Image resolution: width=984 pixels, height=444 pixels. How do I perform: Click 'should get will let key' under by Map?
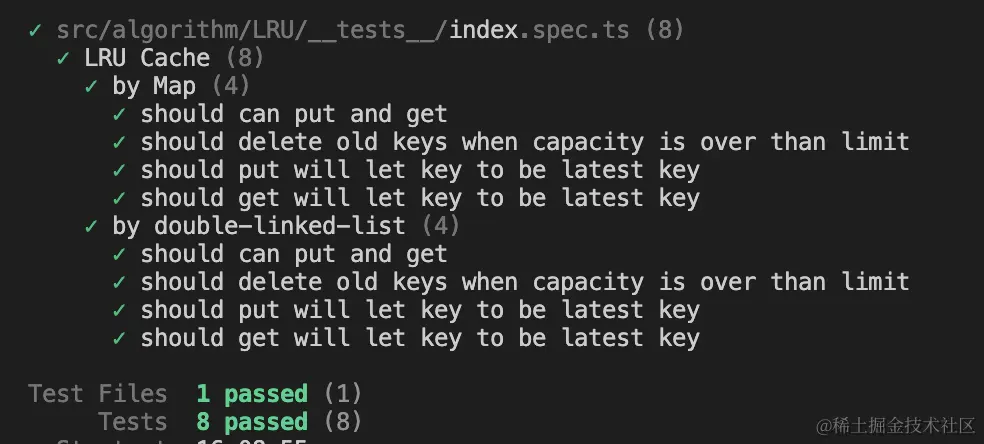(419, 198)
